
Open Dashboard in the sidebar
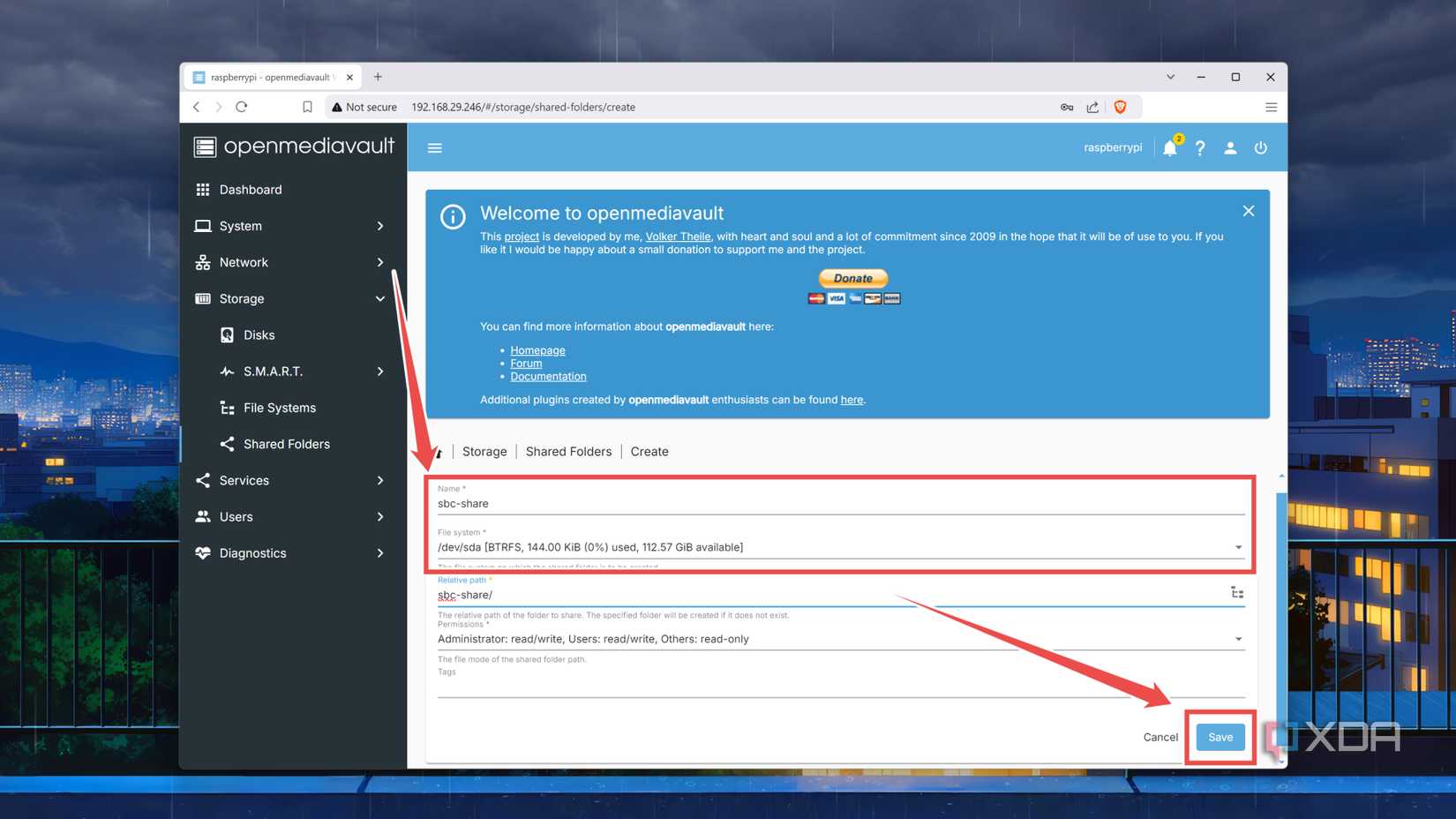click(291, 190)
